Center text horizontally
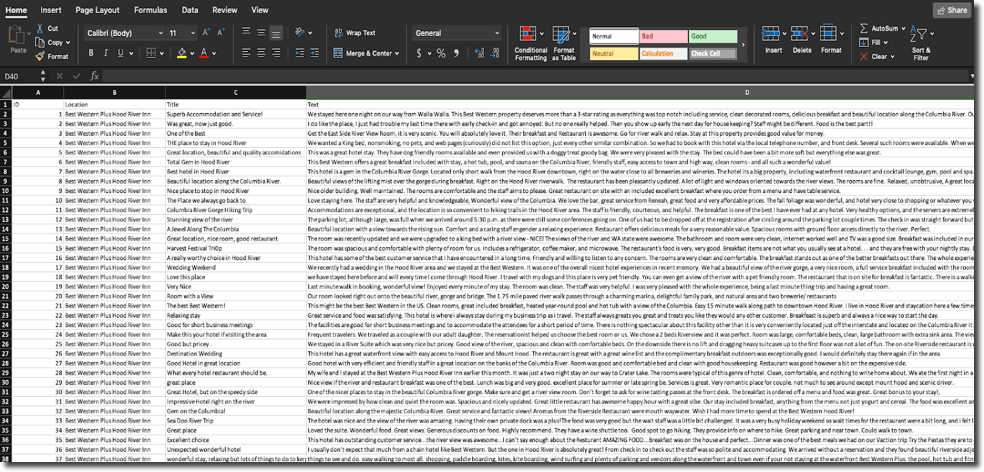The image size is (984, 472). pos(261,53)
